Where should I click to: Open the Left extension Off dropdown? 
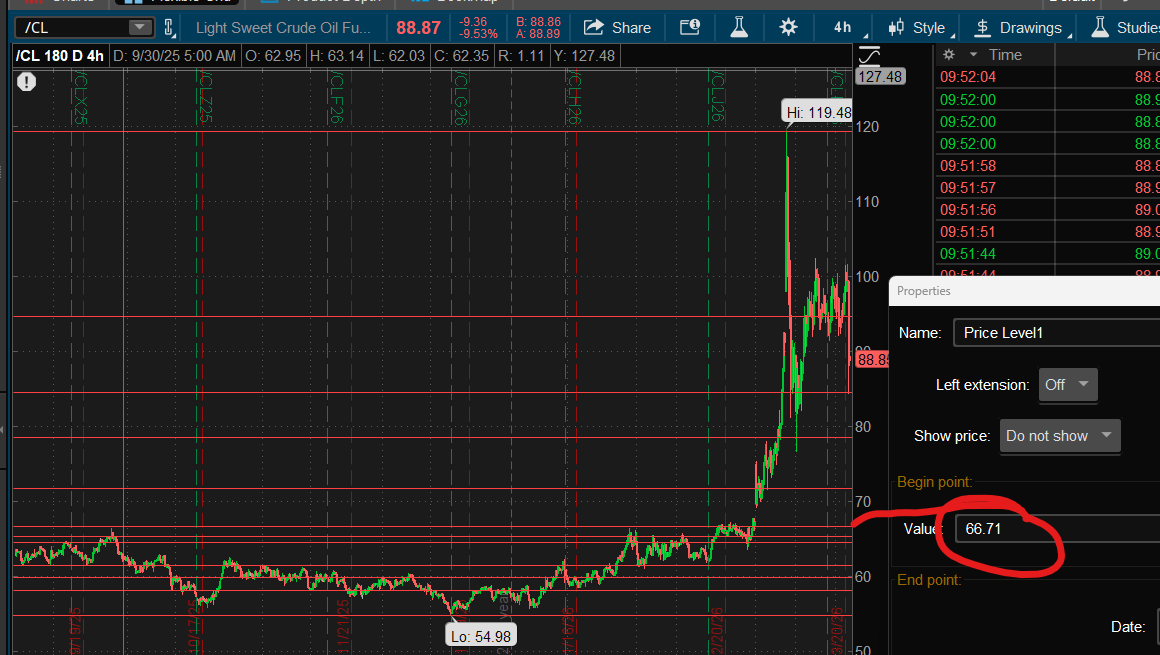1068,385
